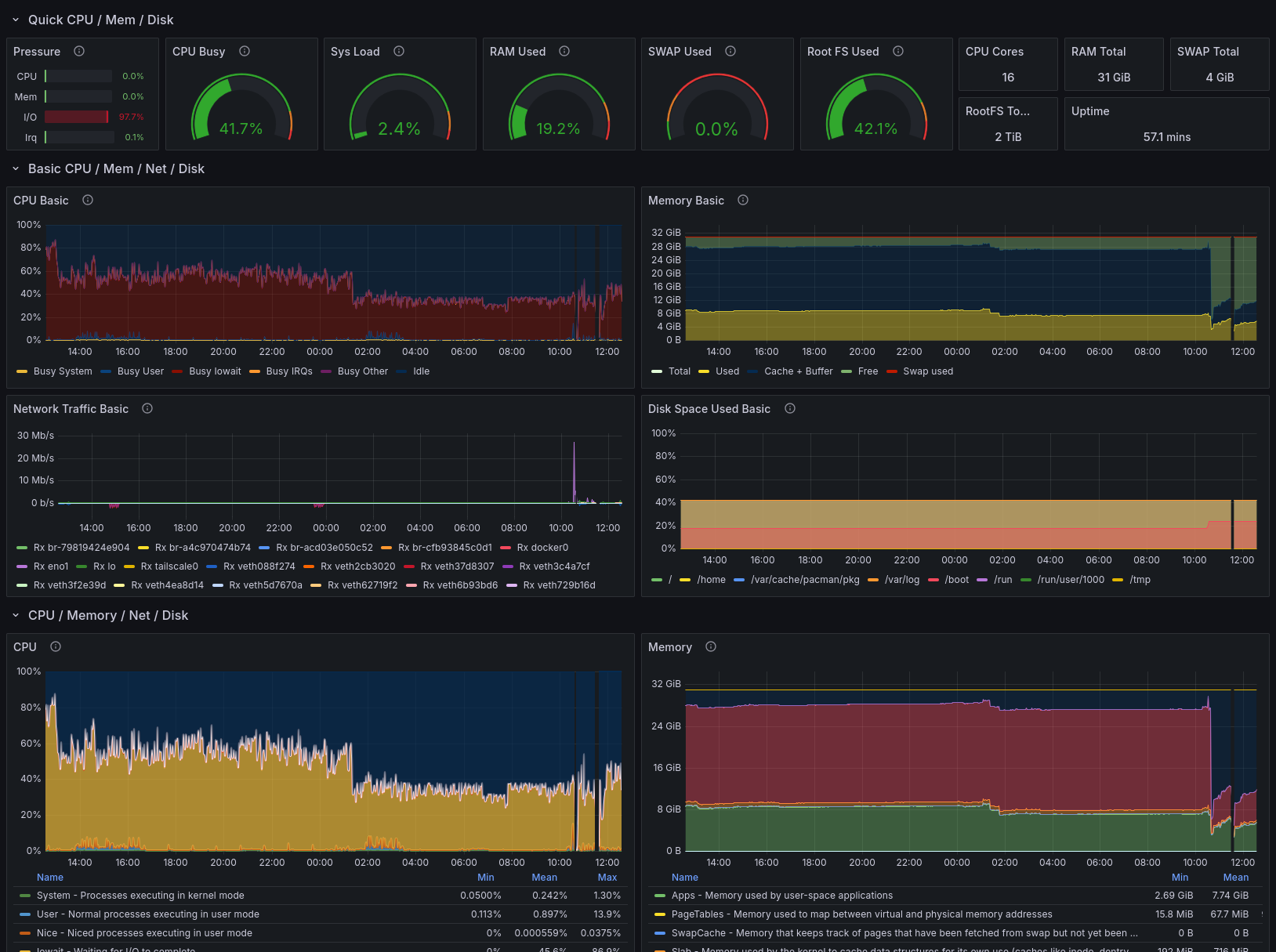Image resolution: width=1276 pixels, height=952 pixels.
Task: Sort CPU legend table by Mean column
Action: pos(544,878)
